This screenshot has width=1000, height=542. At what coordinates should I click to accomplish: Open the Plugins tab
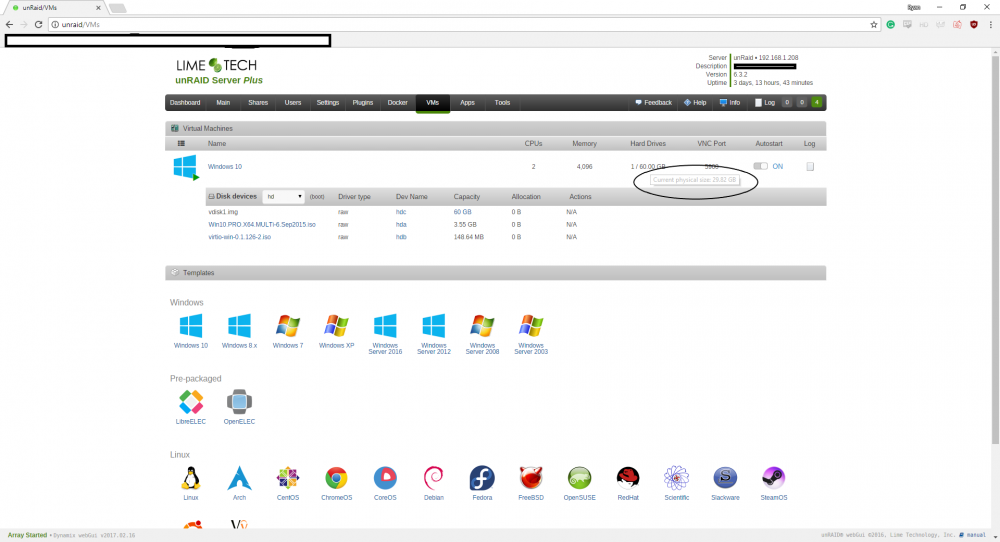click(x=363, y=103)
